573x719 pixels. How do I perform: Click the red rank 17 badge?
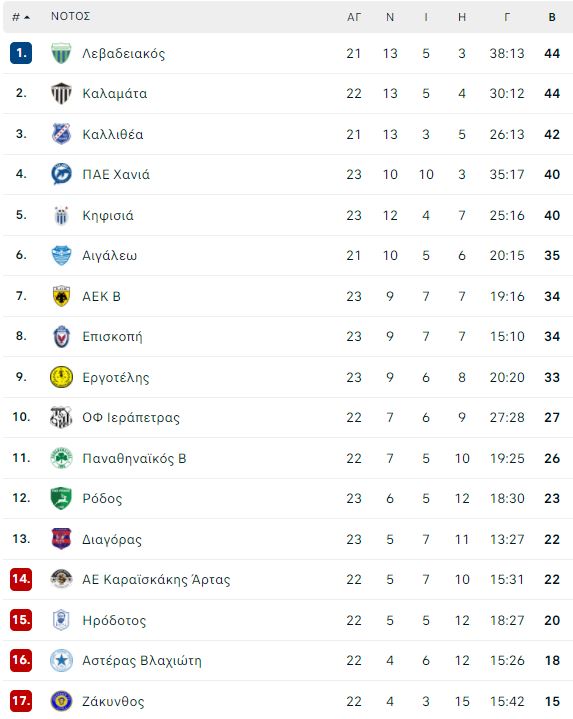21,701
